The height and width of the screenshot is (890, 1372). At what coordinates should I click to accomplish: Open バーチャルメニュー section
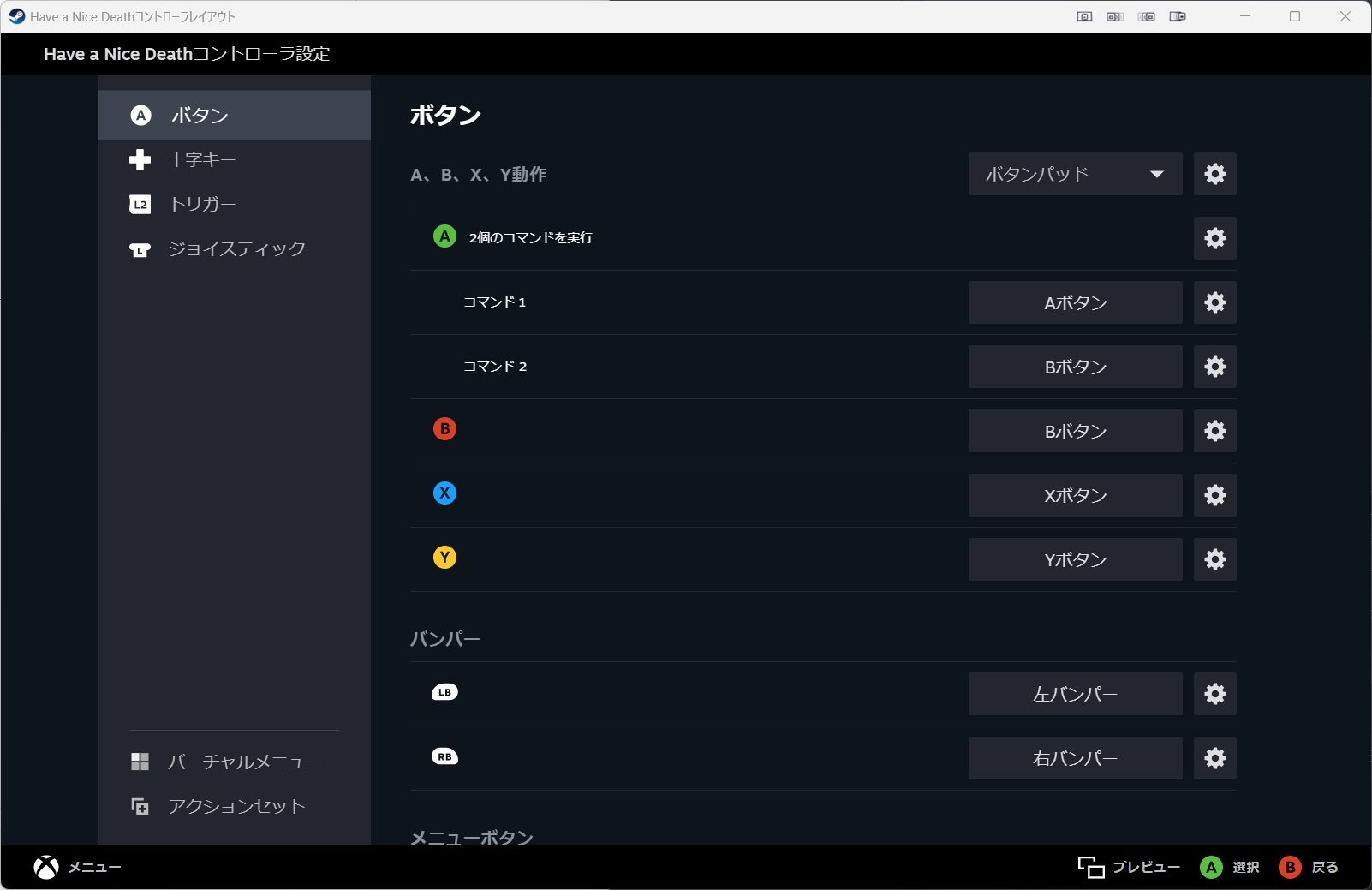coord(234,762)
